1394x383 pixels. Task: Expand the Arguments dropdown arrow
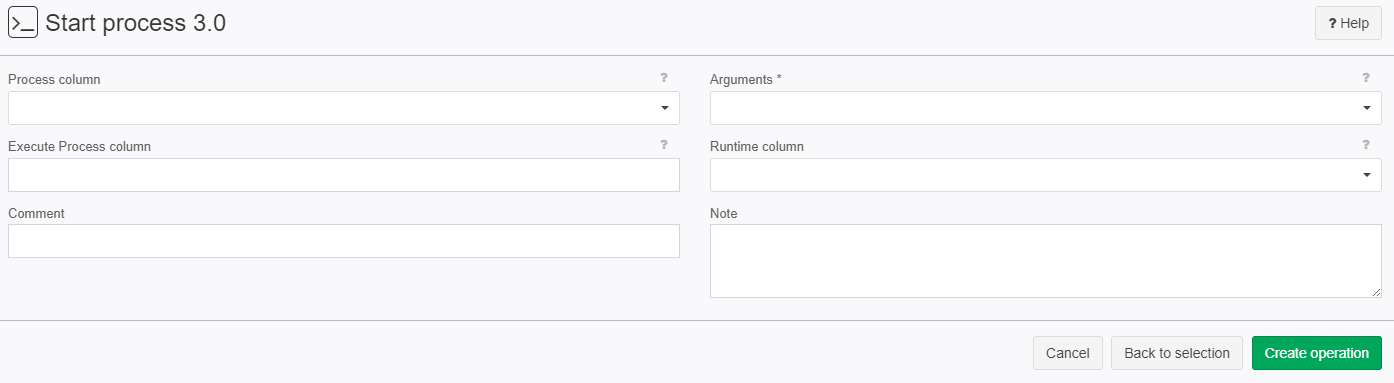[1366, 108]
